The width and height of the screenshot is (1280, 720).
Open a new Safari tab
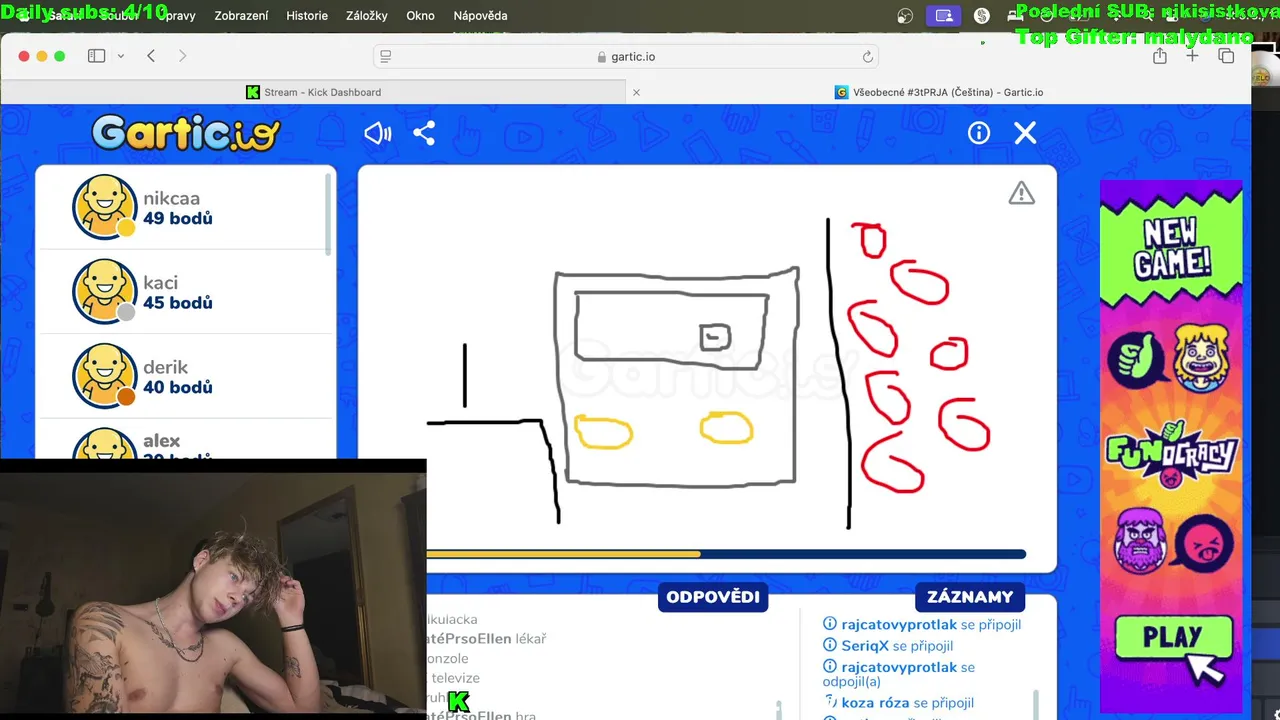coord(1192,56)
